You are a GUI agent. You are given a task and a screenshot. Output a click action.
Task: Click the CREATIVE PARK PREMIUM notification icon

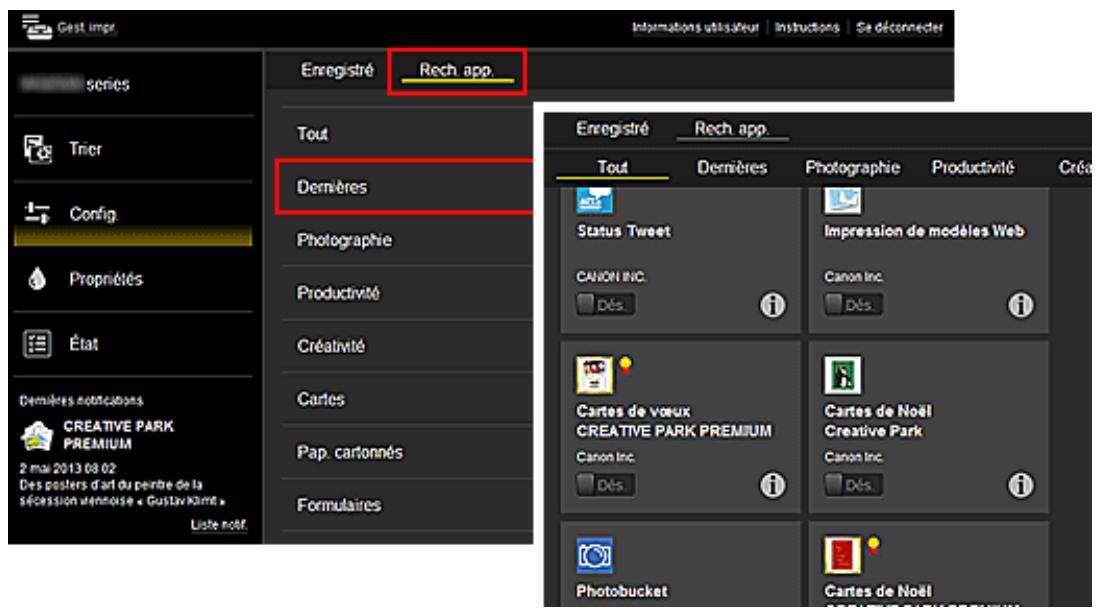tap(37, 435)
